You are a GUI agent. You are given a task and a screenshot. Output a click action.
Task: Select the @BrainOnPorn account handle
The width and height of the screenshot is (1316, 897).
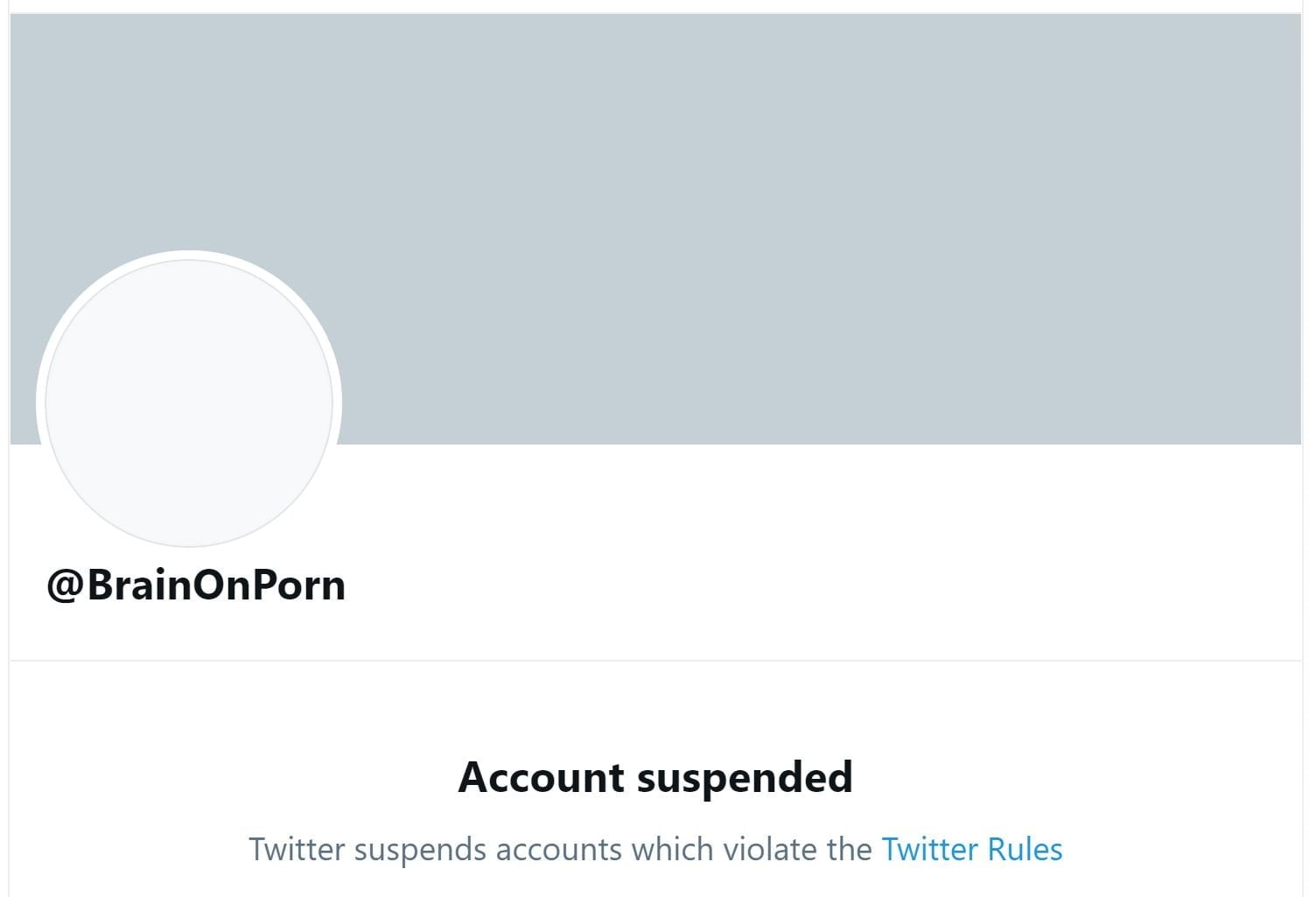196,585
